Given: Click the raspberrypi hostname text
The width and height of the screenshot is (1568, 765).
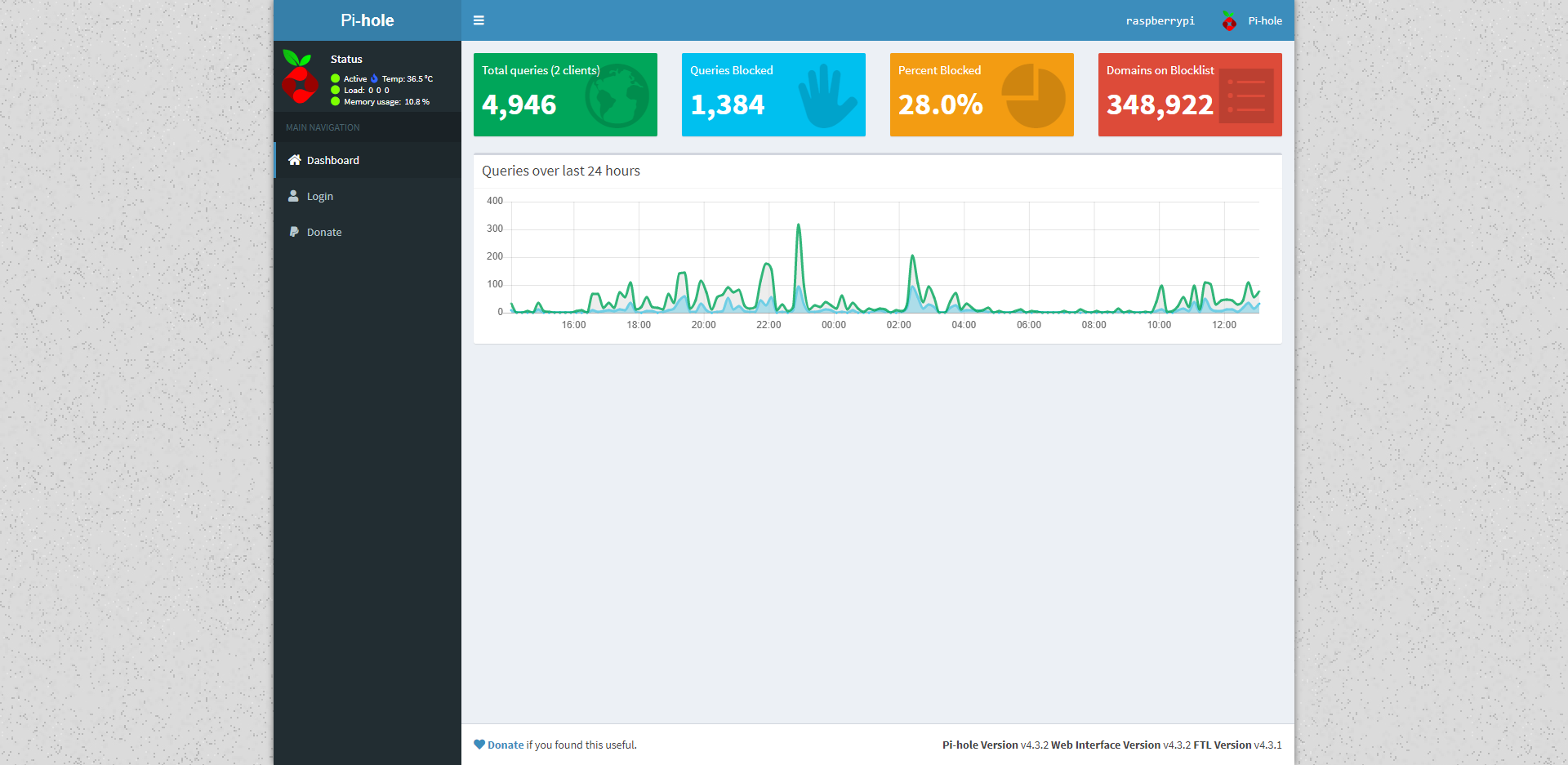Looking at the screenshot, I should point(1160,21).
